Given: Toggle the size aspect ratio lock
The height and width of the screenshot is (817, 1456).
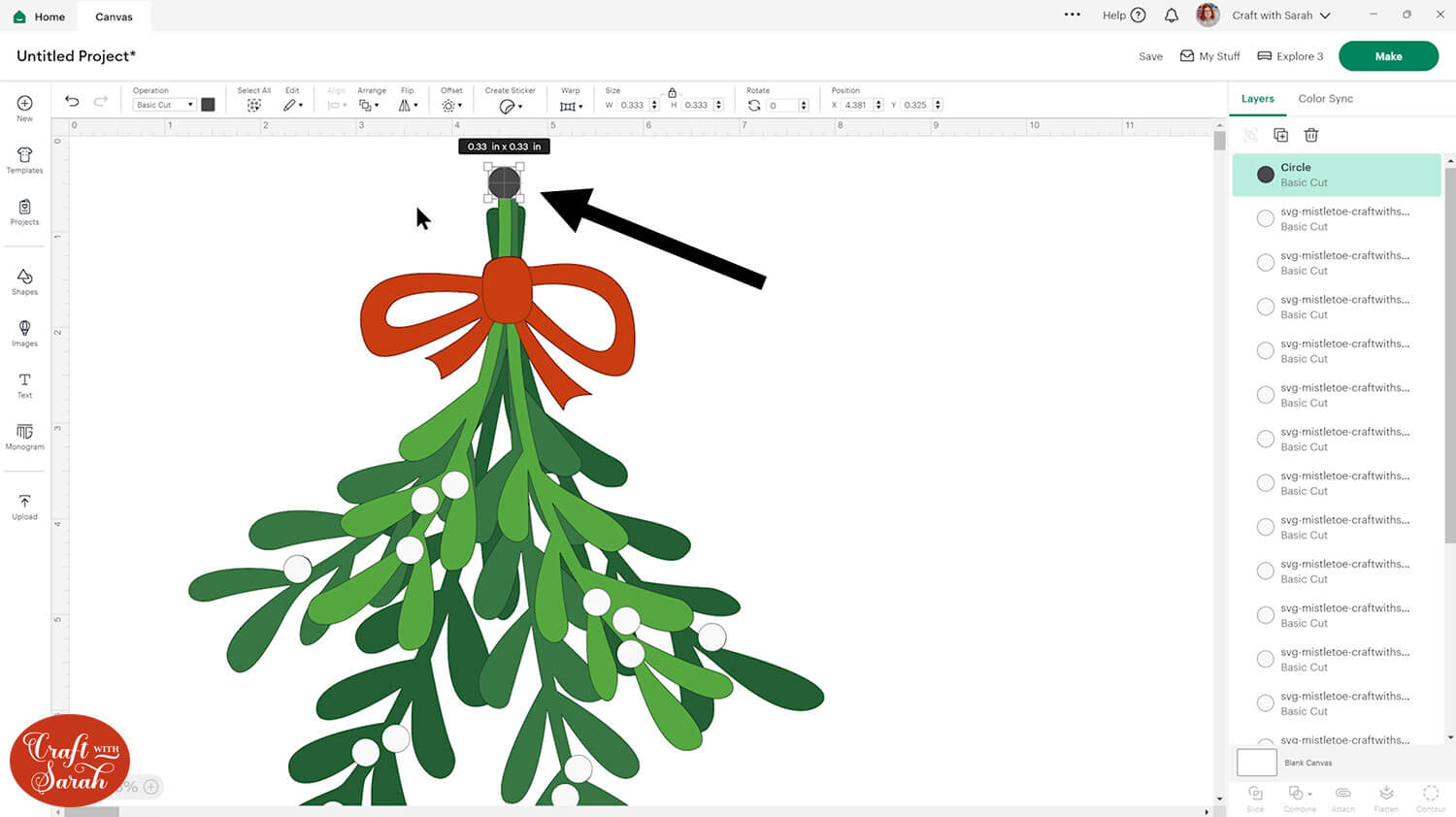Looking at the screenshot, I should [x=672, y=92].
